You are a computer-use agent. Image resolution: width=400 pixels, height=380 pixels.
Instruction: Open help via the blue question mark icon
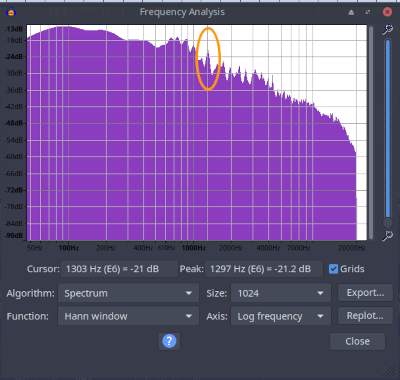coord(169,341)
